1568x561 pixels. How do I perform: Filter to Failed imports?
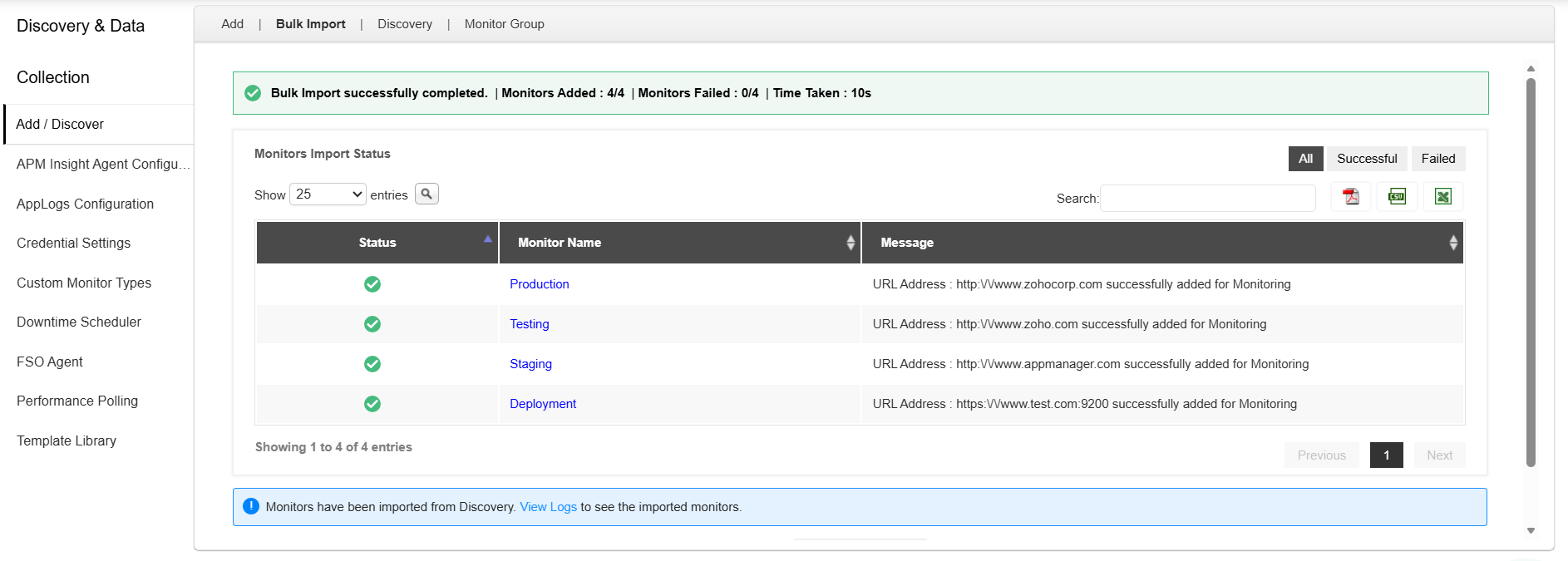tap(1438, 159)
